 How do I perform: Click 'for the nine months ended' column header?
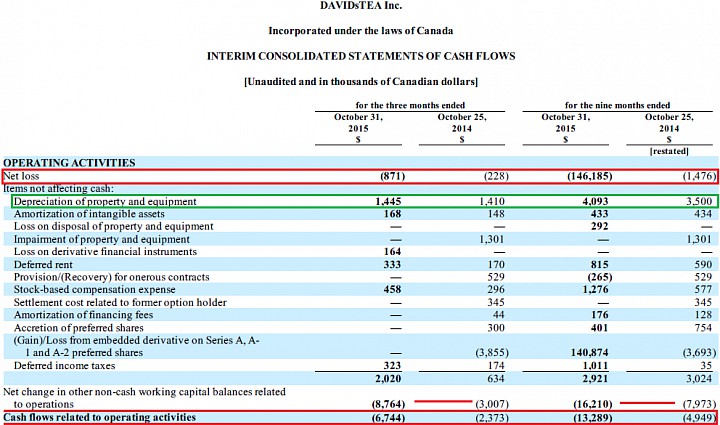(617, 105)
